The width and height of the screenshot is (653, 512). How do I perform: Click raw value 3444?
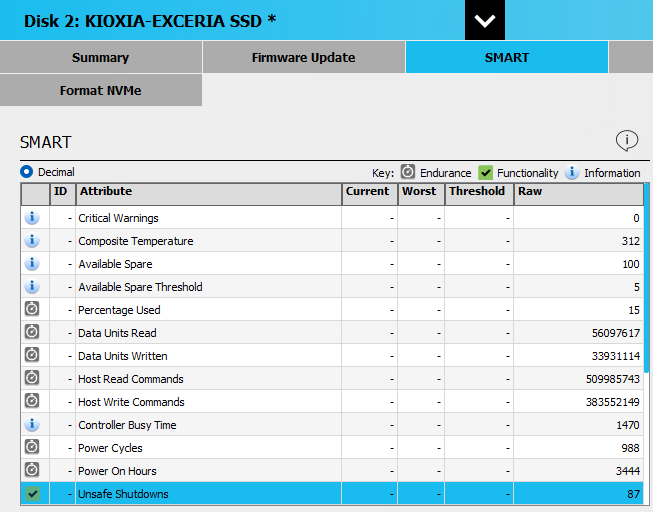click(x=628, y=471)
